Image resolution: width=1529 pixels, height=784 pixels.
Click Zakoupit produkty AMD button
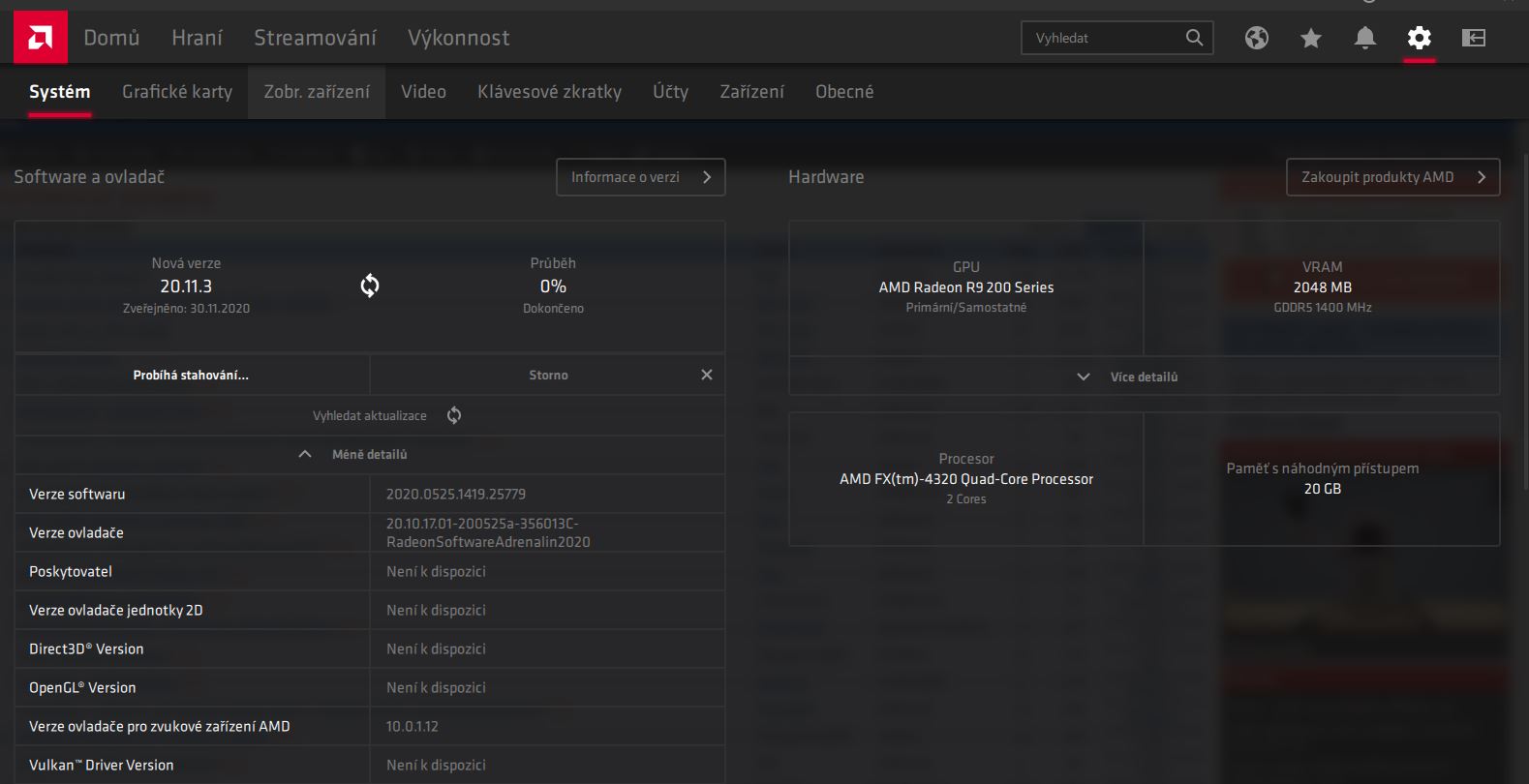(x=1392, y=177)
